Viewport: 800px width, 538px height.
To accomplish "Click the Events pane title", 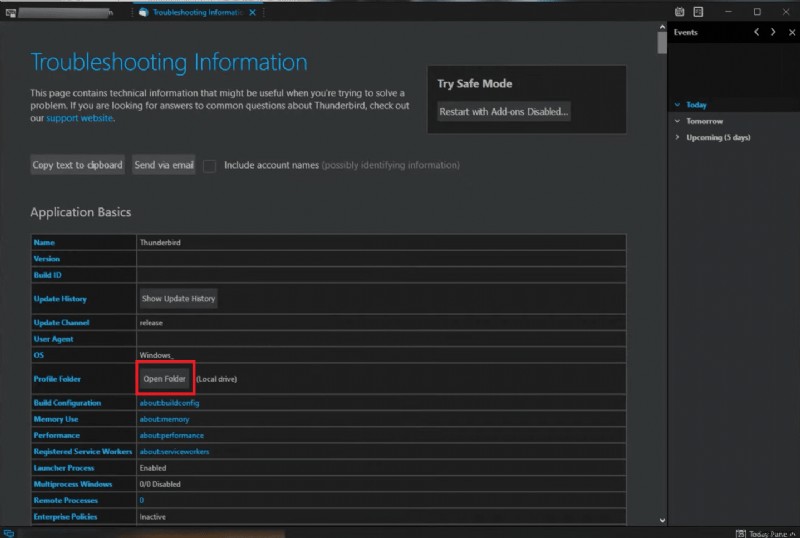I will [686, 32].
